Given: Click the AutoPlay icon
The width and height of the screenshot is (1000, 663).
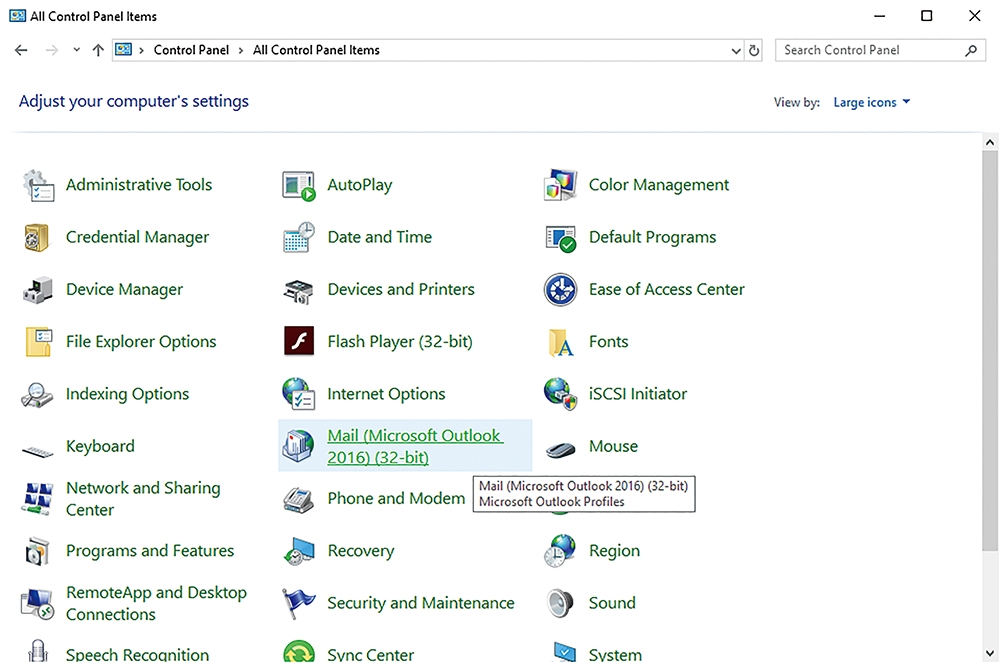Looking at the screenshot, I should 298,186.
